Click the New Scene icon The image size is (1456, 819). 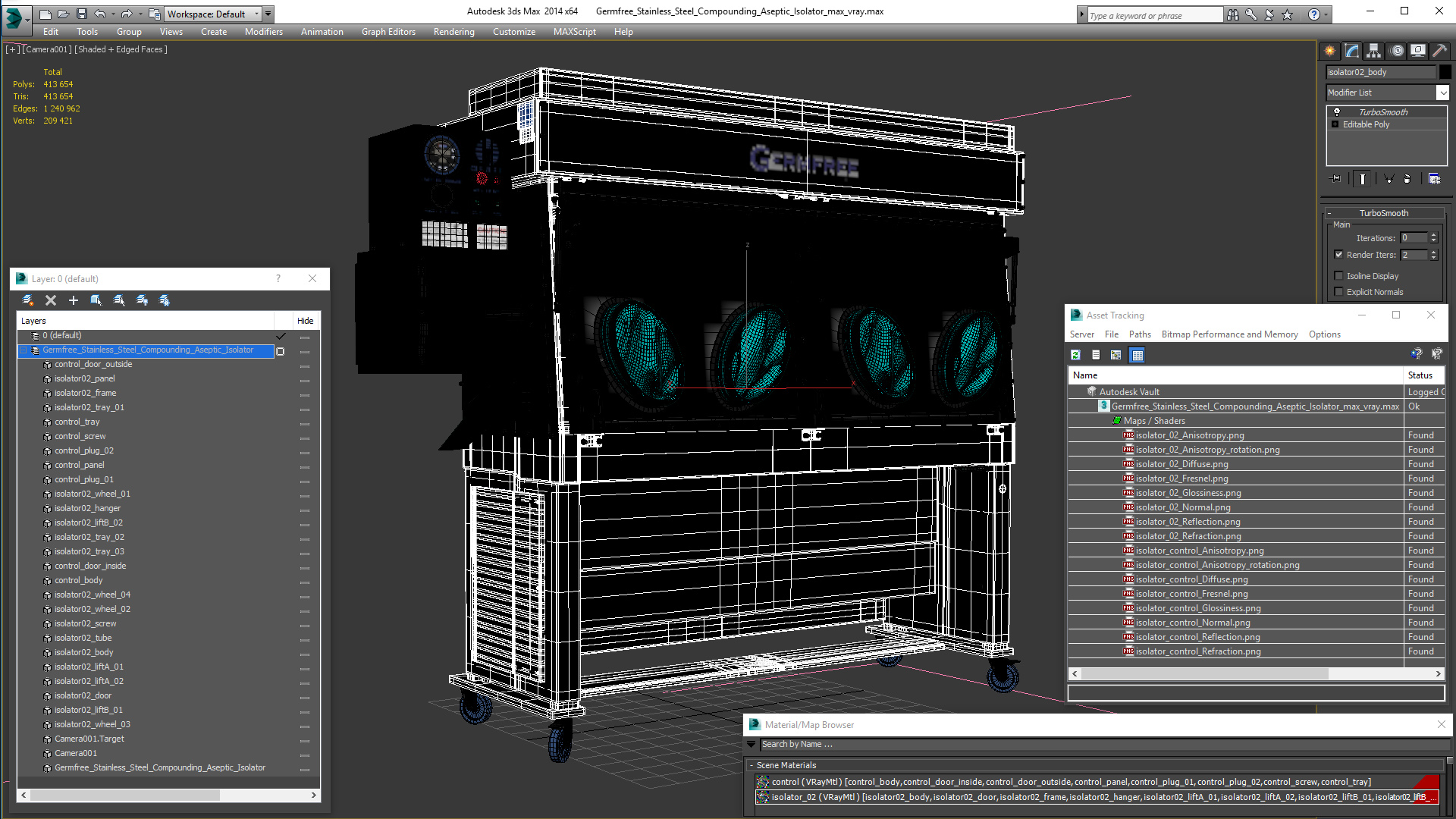coord(45,14)
